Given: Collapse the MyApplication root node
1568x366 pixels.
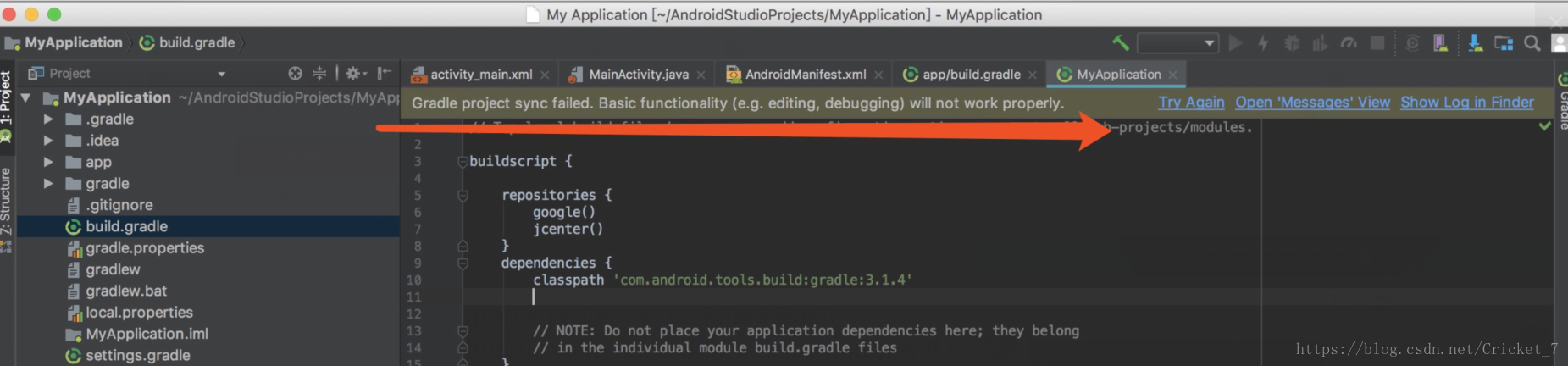Looking at the screenshot, I should [26, 97].
